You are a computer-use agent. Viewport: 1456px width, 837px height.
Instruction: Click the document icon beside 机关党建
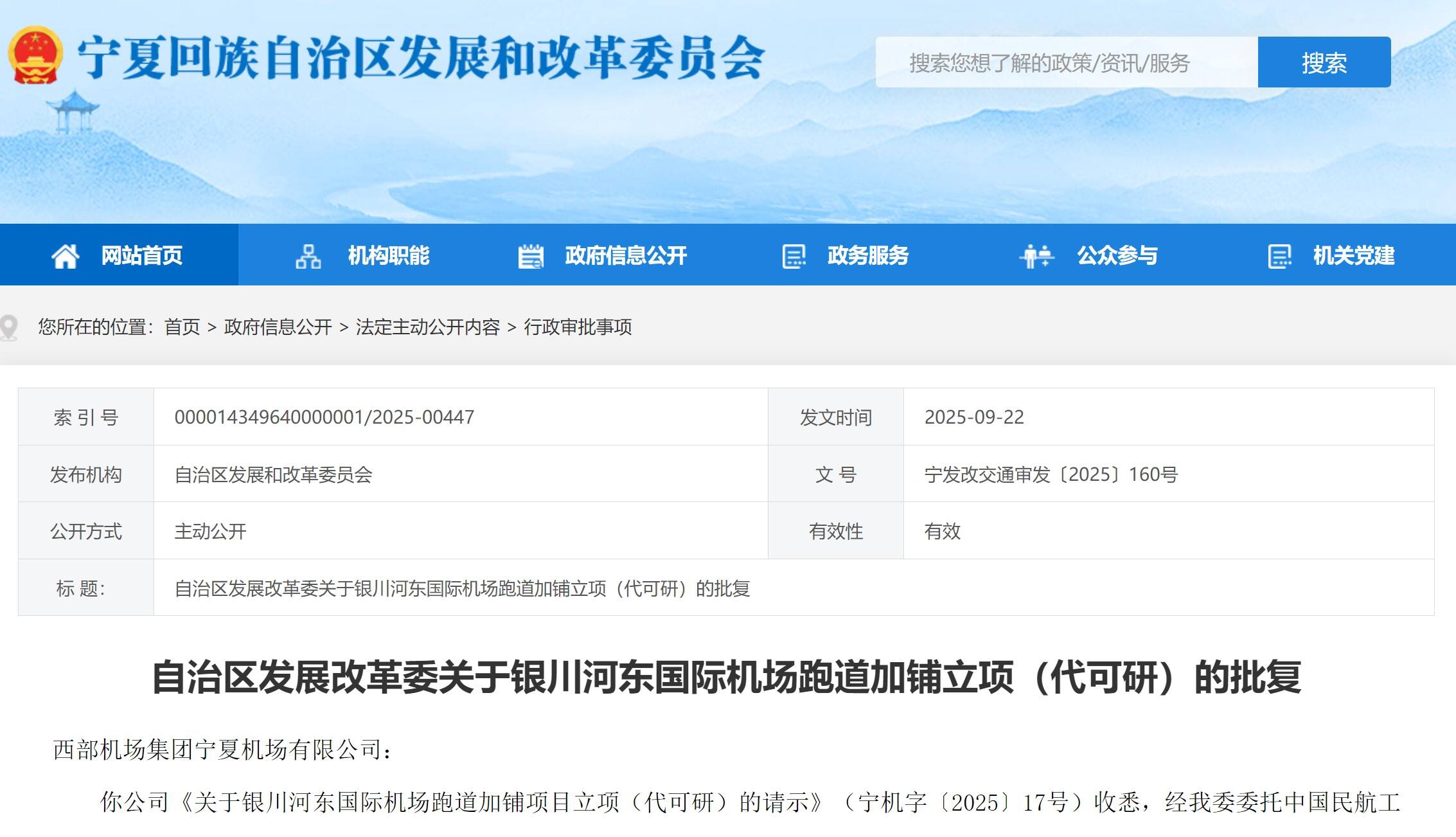[x=1279, y=256]
